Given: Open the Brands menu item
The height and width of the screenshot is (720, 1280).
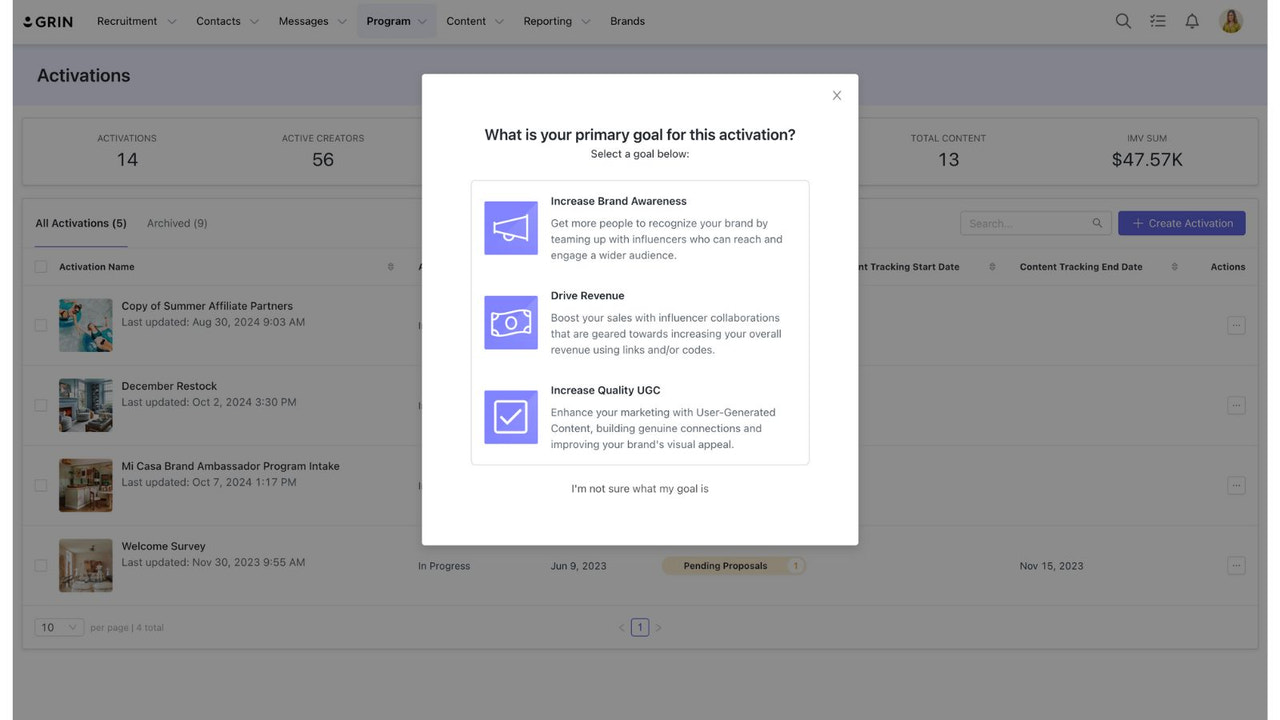Looking at the screenshot, I should click(x=627, y=20).
